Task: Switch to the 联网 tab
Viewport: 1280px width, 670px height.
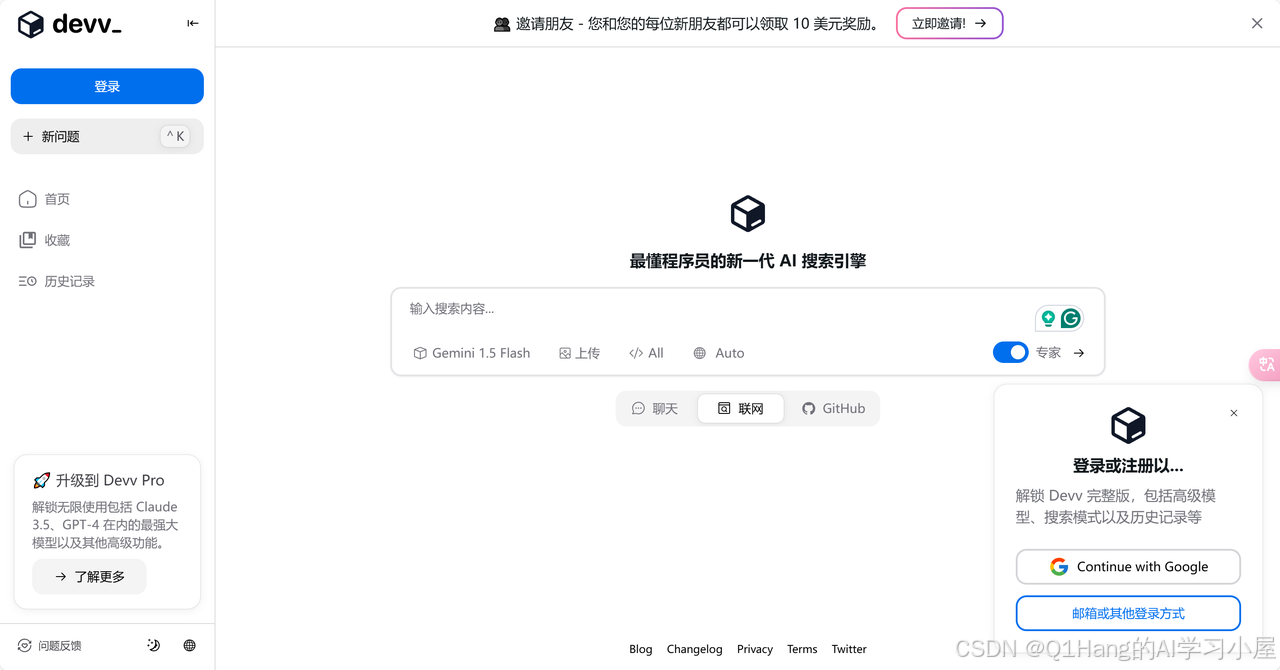Action: coord(741,408)
